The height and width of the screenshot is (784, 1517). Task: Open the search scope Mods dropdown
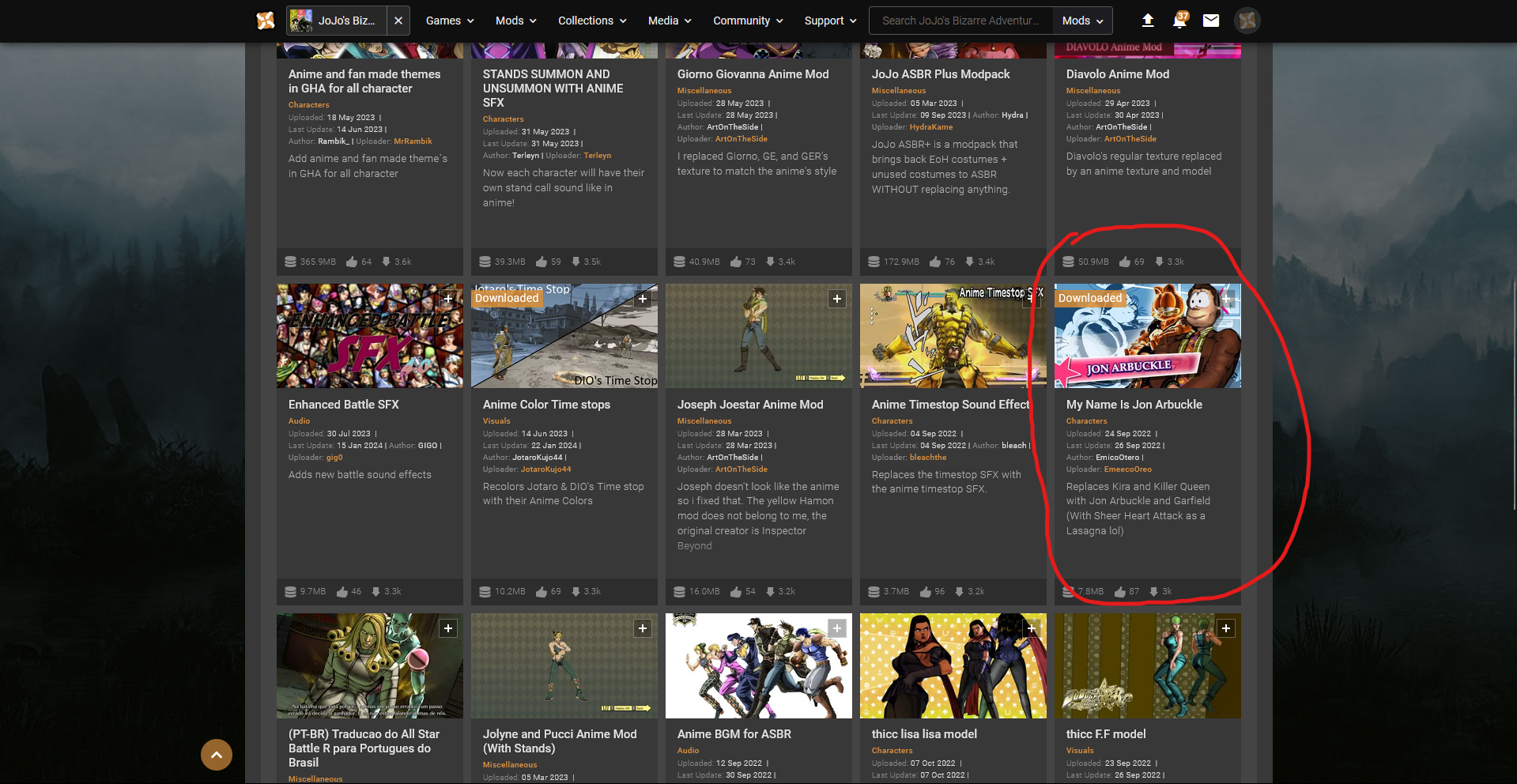(1082, 21)
